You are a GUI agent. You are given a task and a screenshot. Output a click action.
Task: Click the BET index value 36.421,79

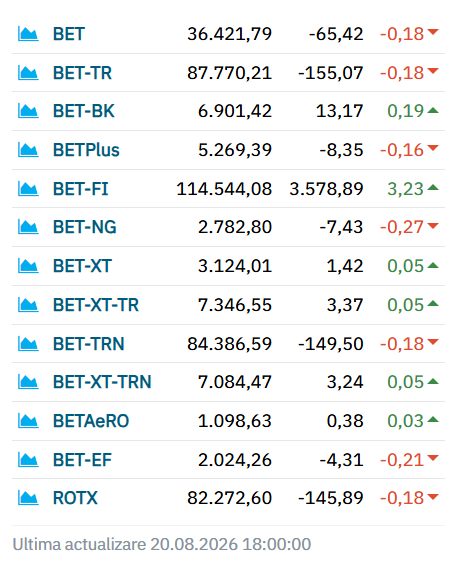[229, 34]
